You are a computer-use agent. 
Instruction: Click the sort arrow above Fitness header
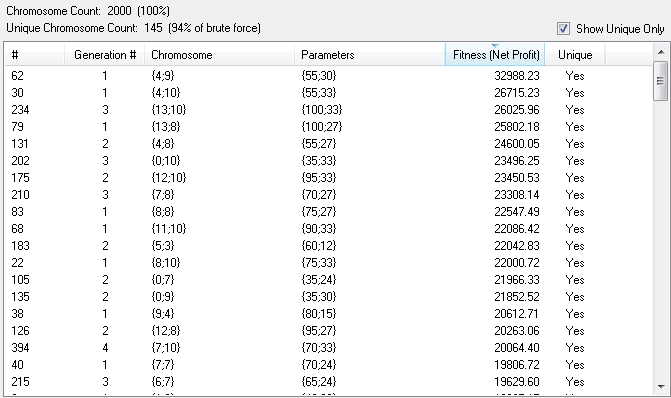[495, 45]
